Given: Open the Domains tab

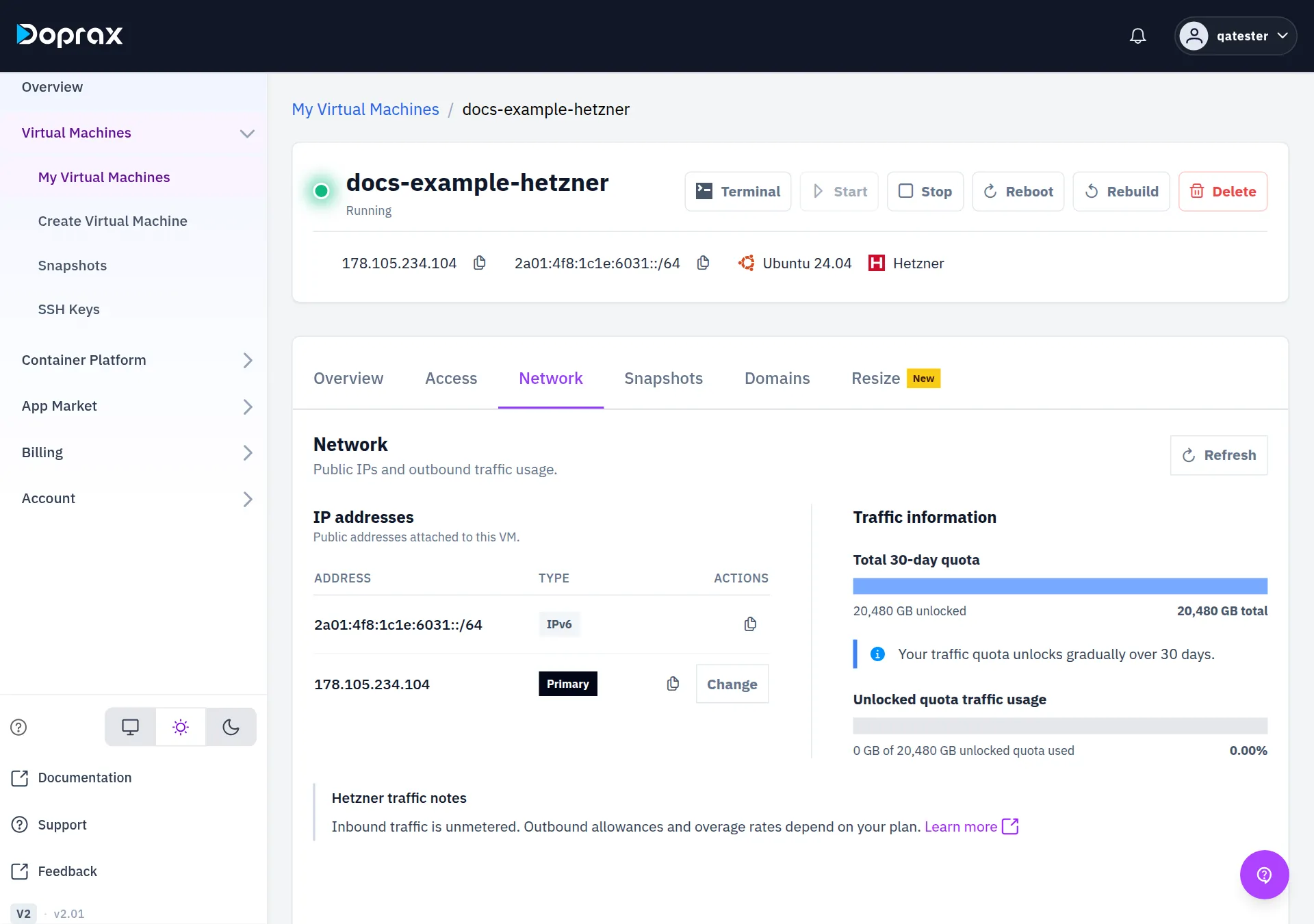Looking at the screenshot, I should (x=777, y=378).
